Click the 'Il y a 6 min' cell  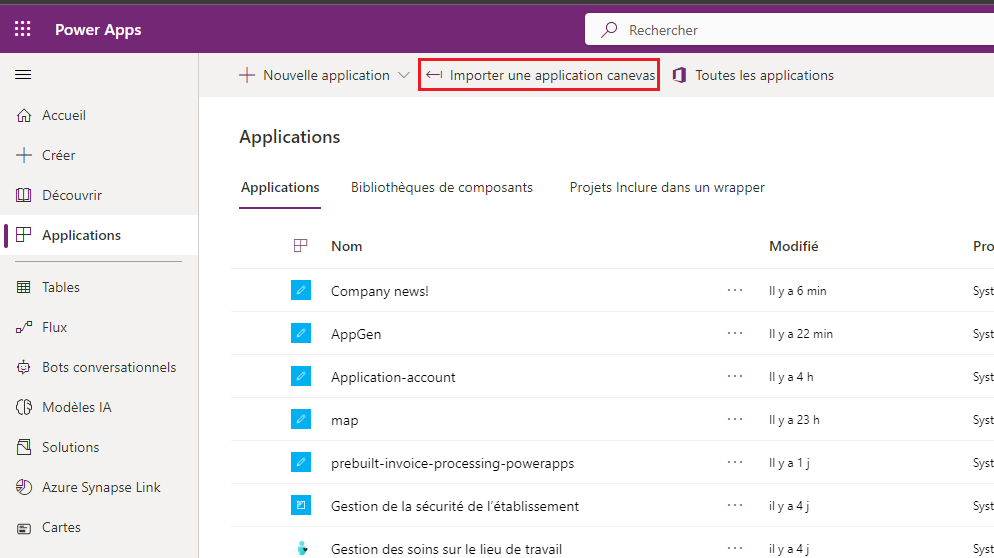[x=797, y=291]
